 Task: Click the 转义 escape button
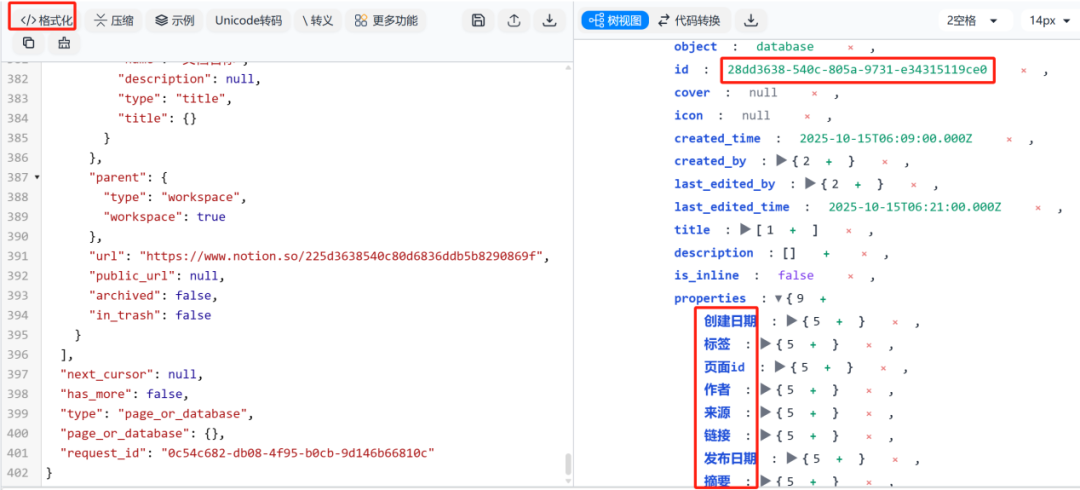point(318,20)
